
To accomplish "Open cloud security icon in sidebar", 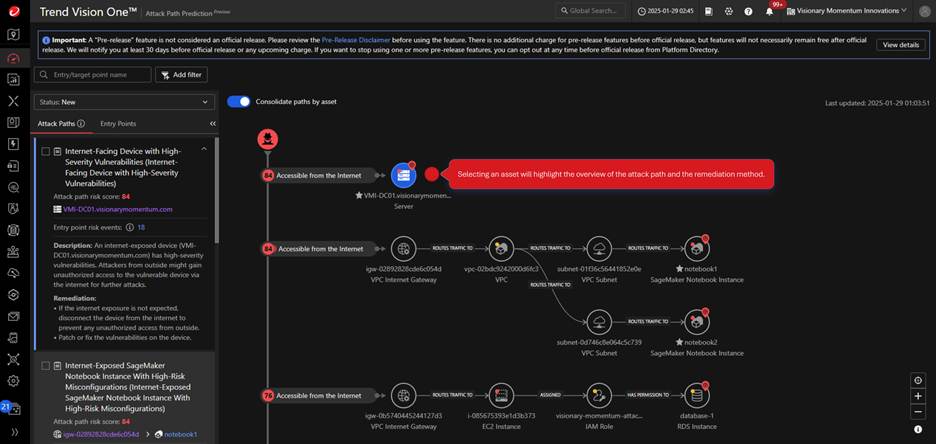I will click(14, 273).
